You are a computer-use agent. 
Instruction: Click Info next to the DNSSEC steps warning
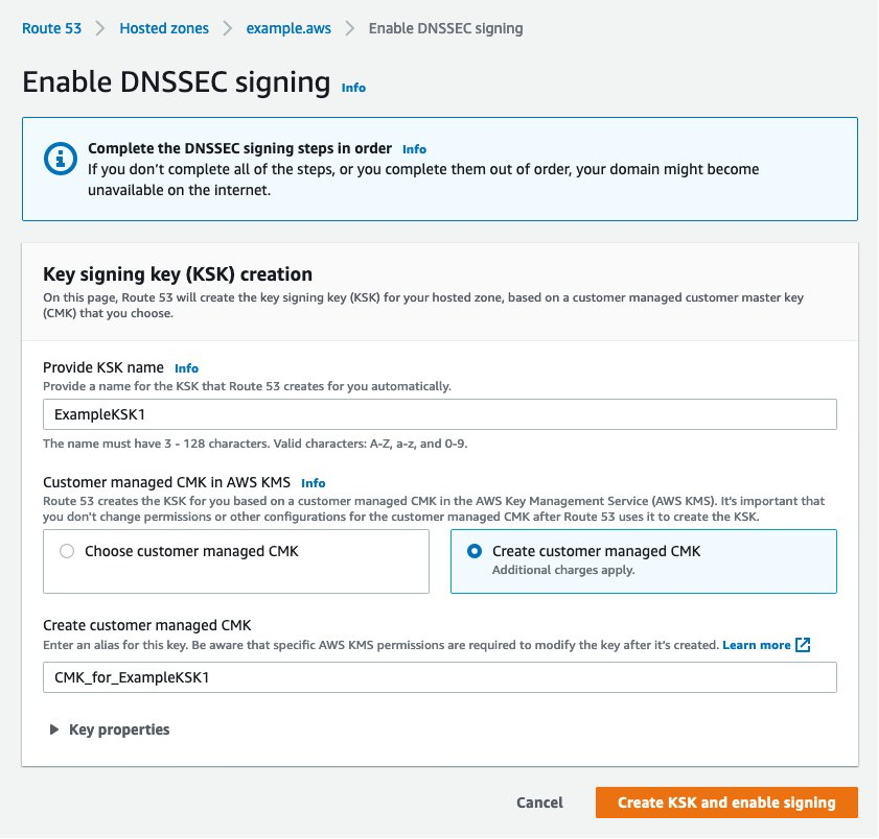point(414,148)
